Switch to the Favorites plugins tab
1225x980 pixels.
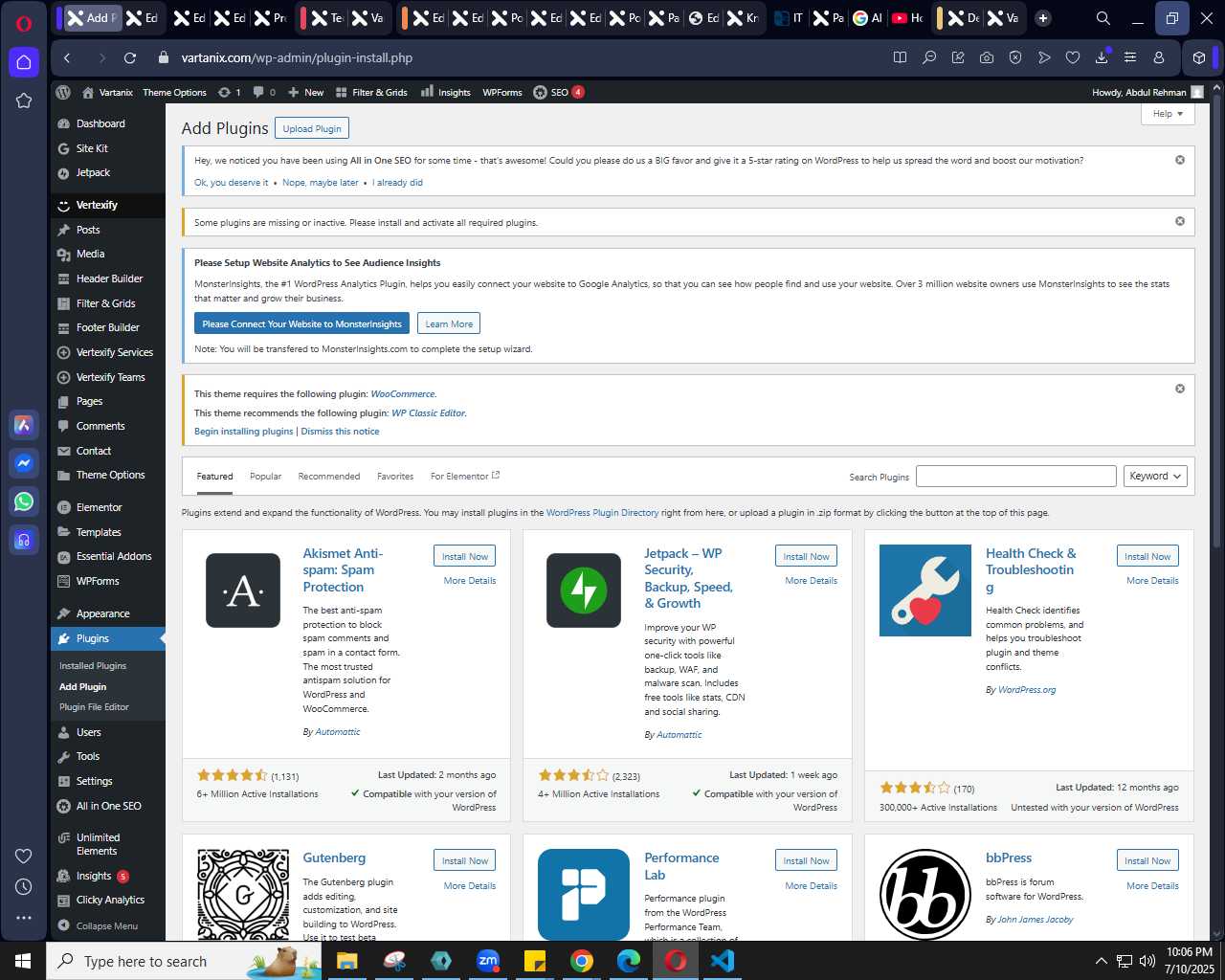point(395,476)
